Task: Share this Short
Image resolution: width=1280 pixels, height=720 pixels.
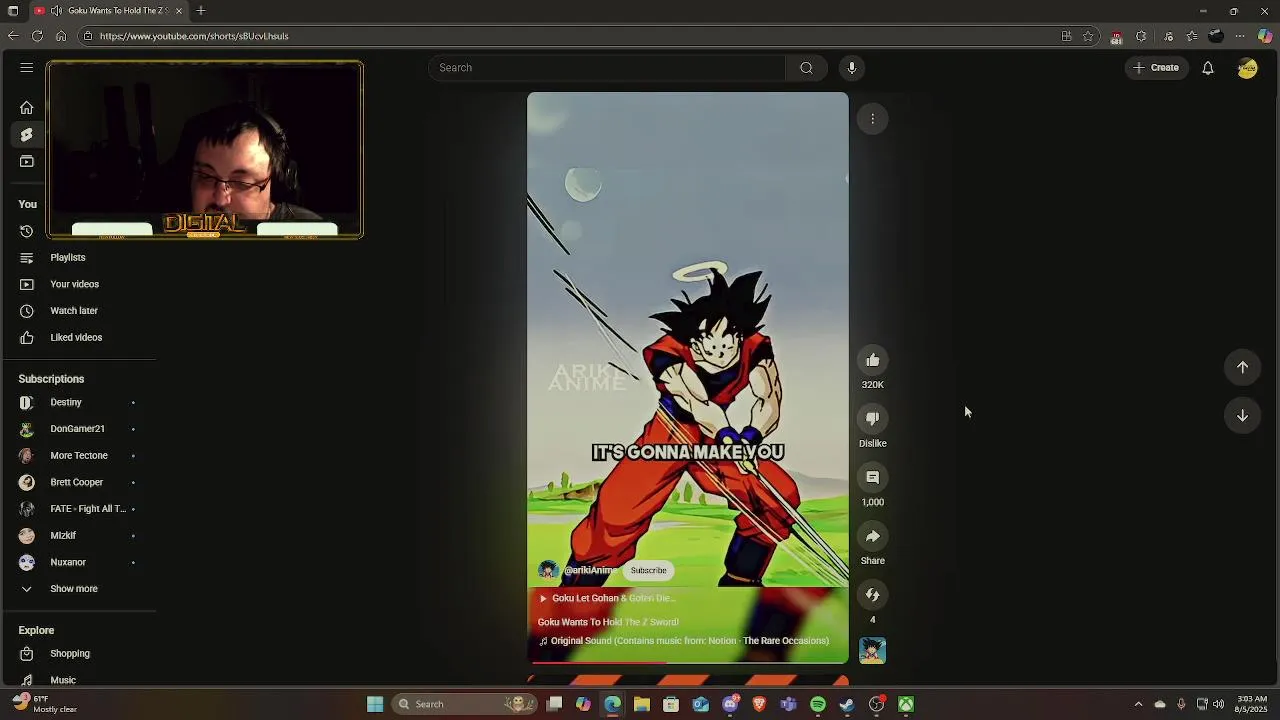Action: click(873, 537)
